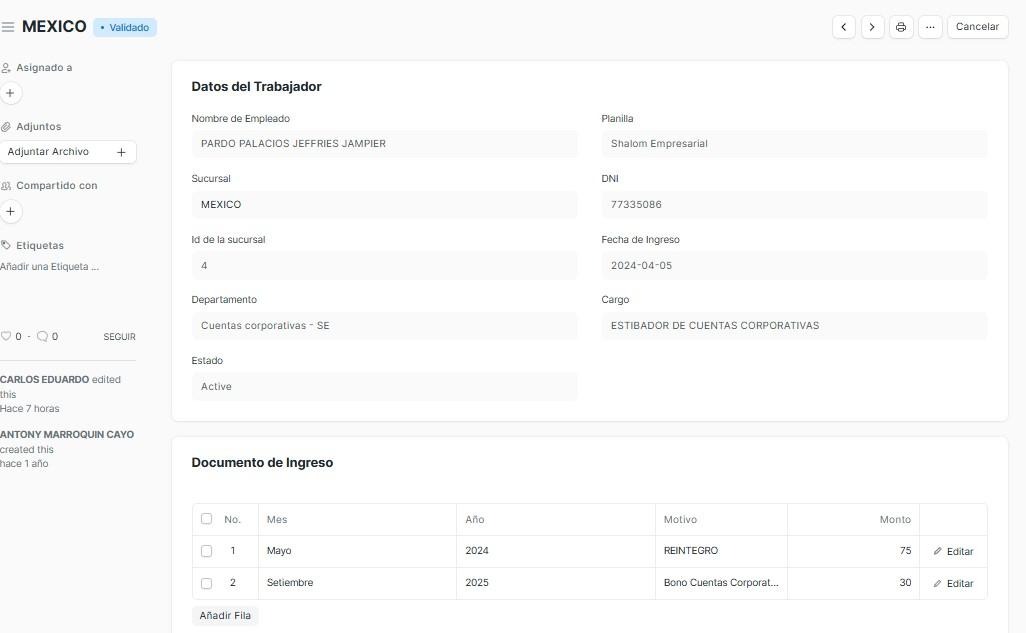Open the three-dots more options menu
This screenshot has height=633, width=1026.
tap(930, 27)
